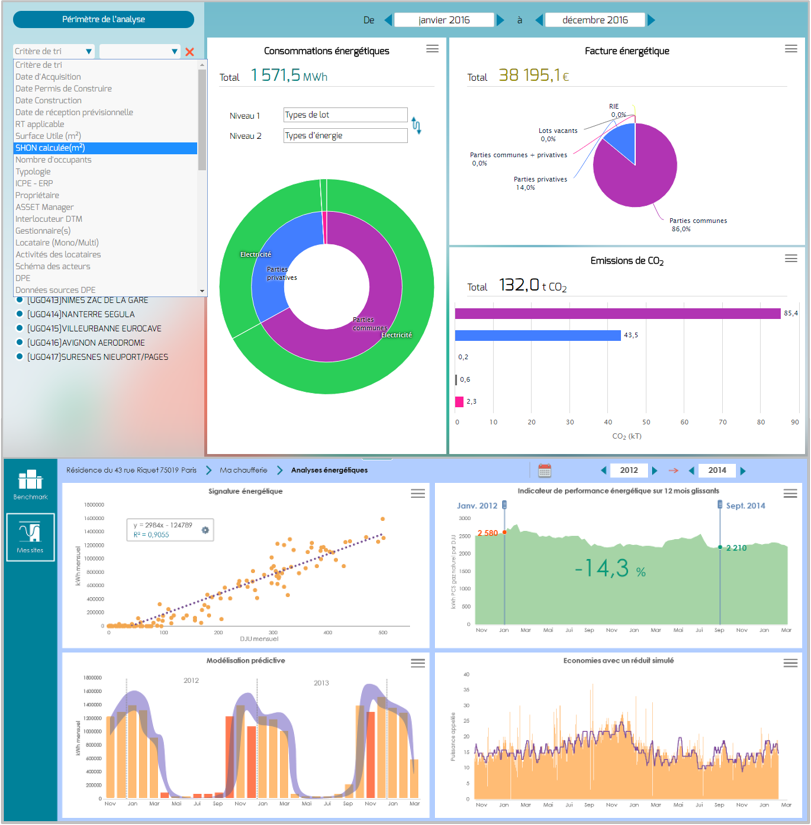811x825 pixels.
Task: Select the SURESNES NIEUPORT/PAGES site bullet
Action: 20,356
